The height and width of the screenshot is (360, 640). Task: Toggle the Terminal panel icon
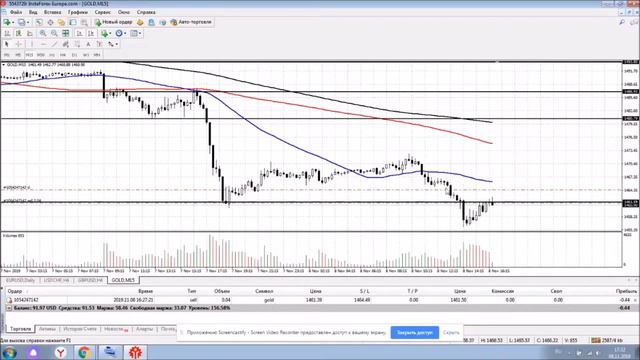[x=73, y=22]
